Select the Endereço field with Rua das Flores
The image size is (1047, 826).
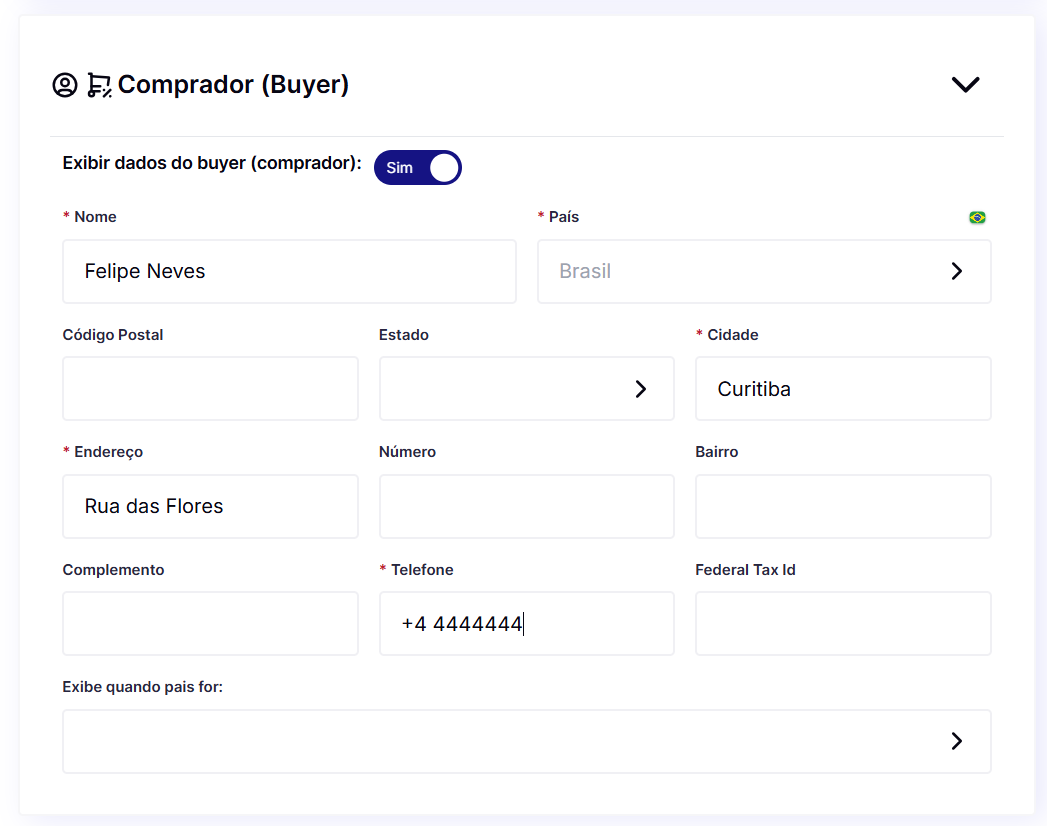[210, 506]
